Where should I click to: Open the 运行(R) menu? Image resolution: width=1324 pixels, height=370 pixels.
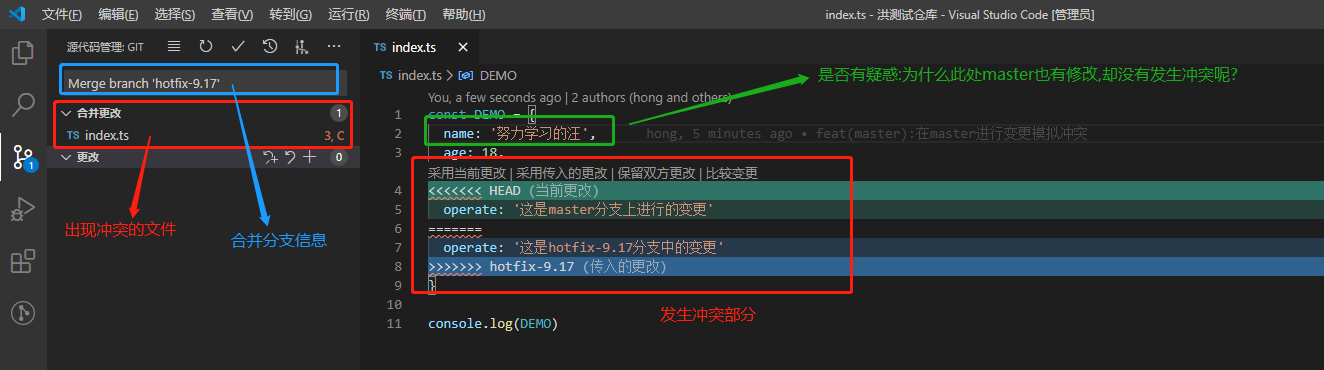click(x=348, y=15)
